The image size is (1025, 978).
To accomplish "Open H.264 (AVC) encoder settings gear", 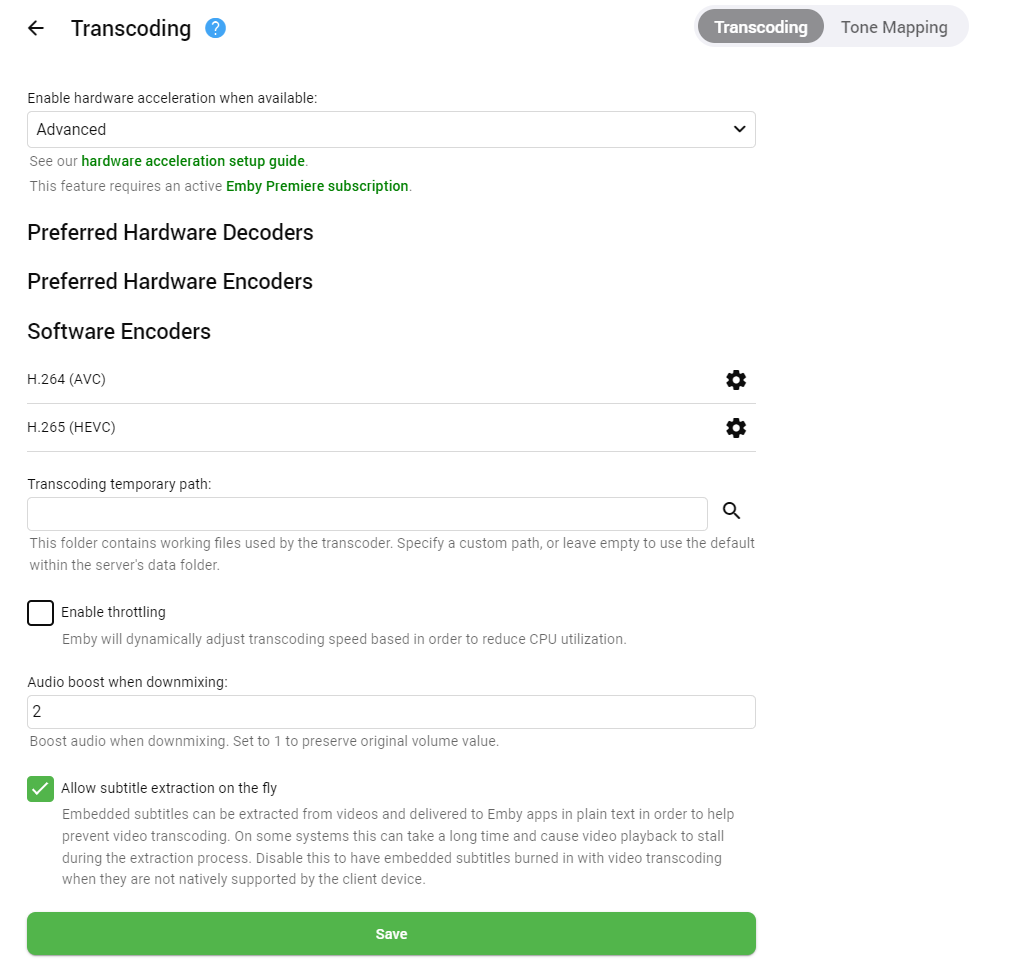I will pyautogui.click(x=736, y=380).
